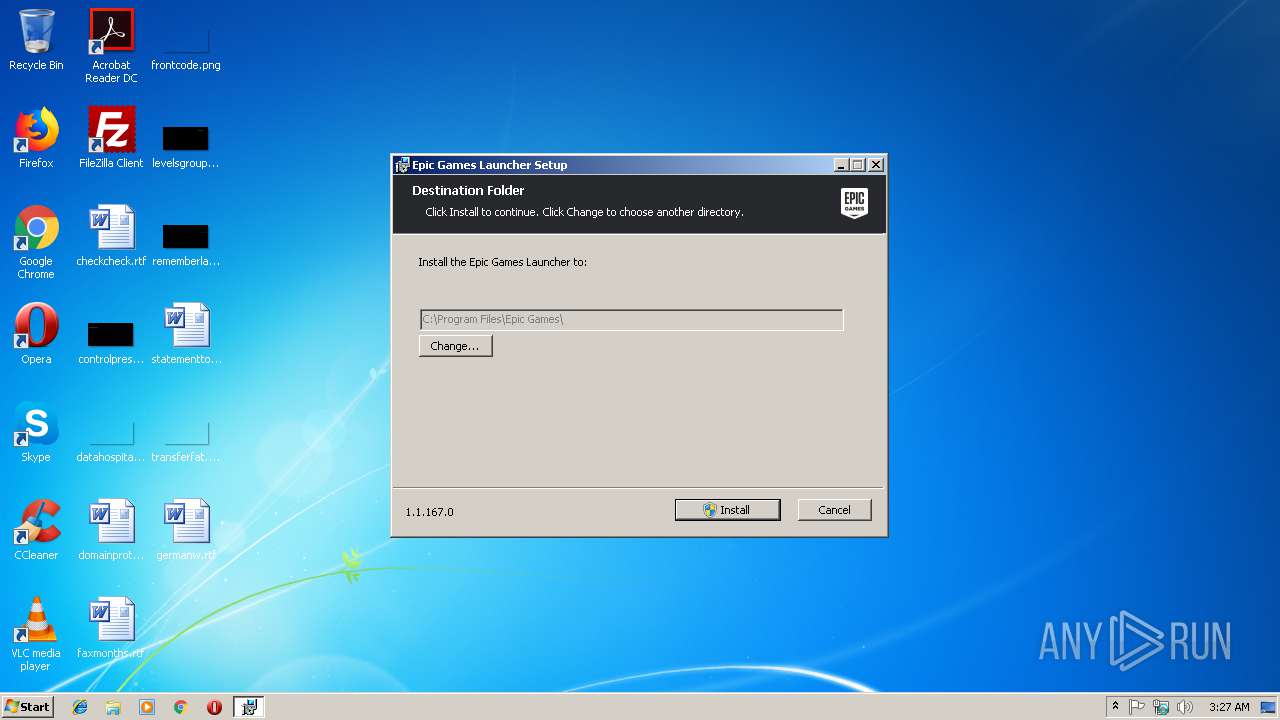Select the germanw.rtf document icon

click(186, 530)
